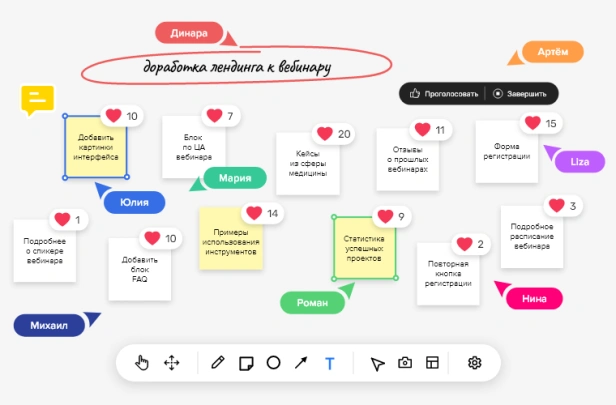Toggle heart on Форма регистрации card
Screen dimensions: 616x405
[x=532, y=123]
